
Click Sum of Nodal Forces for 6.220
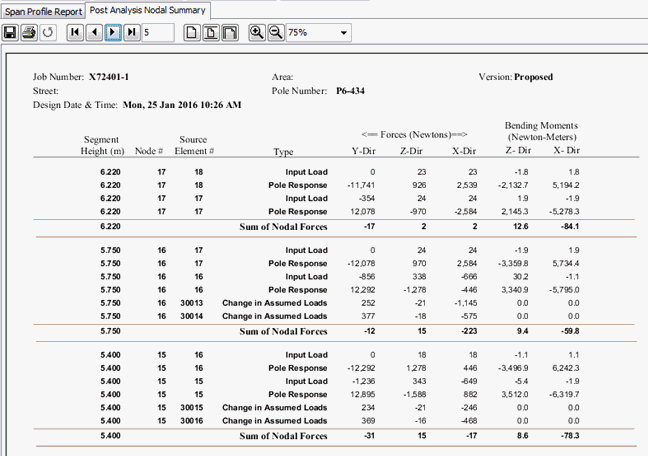(x=283, y=227)
